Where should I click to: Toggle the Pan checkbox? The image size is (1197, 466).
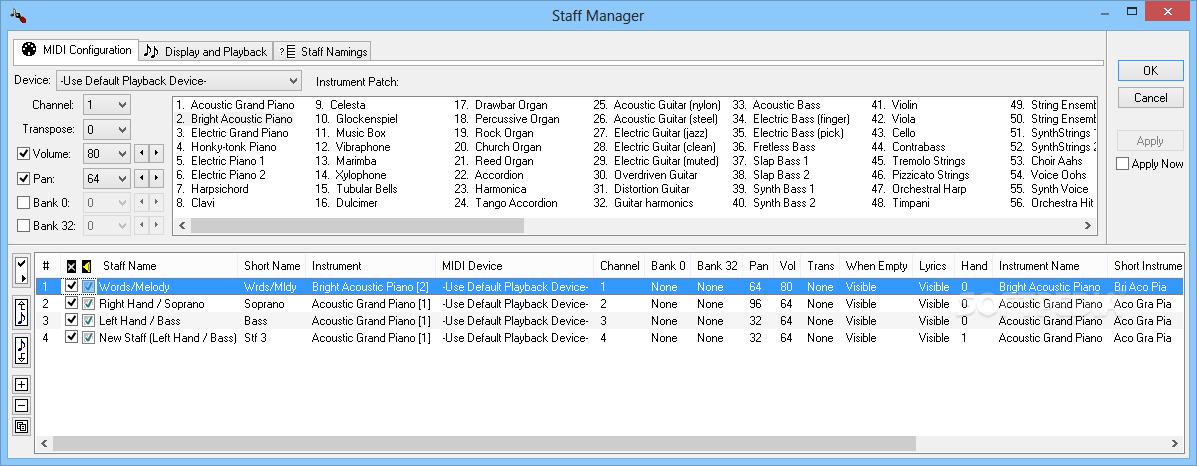[24, 179]
